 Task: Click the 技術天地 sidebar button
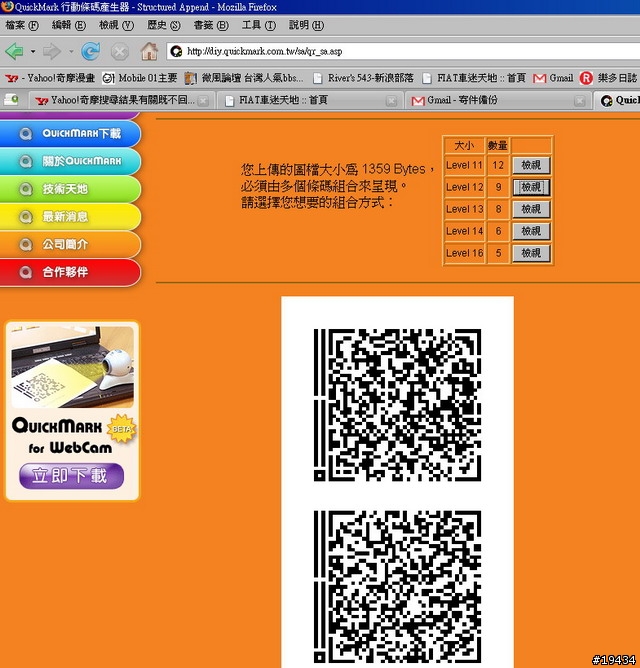point(70,189)
